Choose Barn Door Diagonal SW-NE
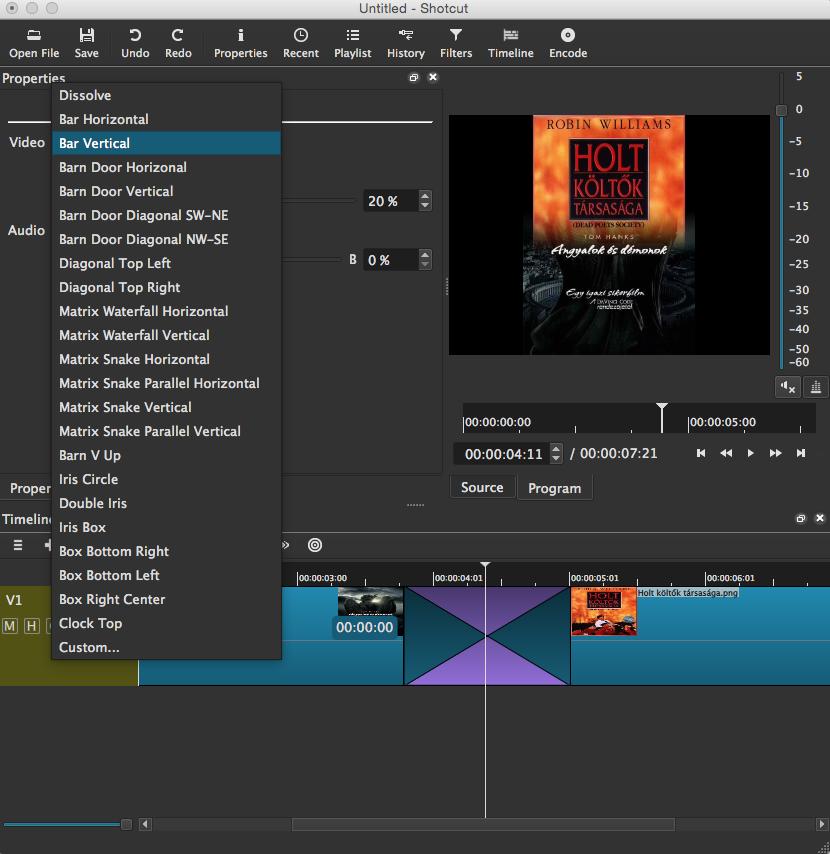Screen dimensions: 830x854 pos(167,215)
